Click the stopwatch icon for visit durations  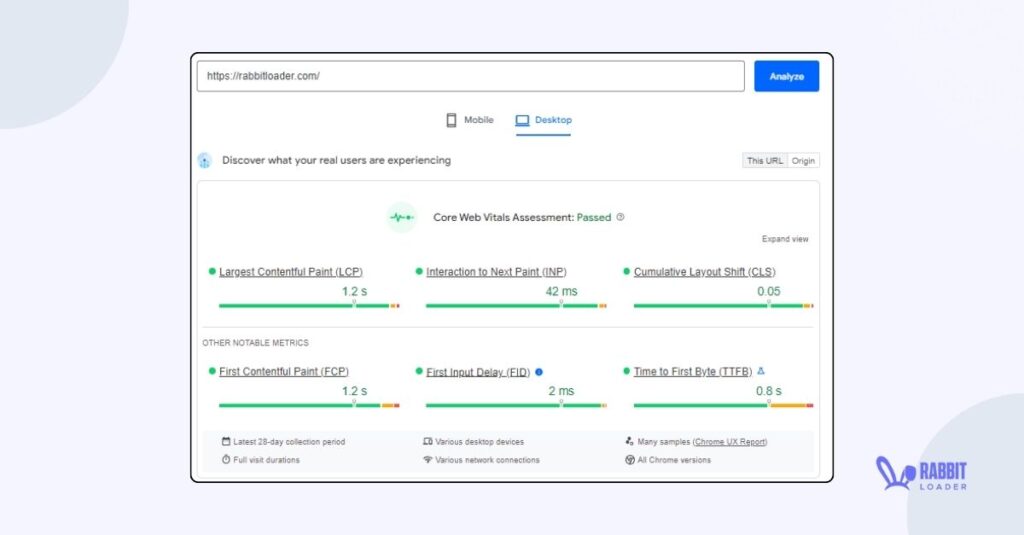pos(226,459)
